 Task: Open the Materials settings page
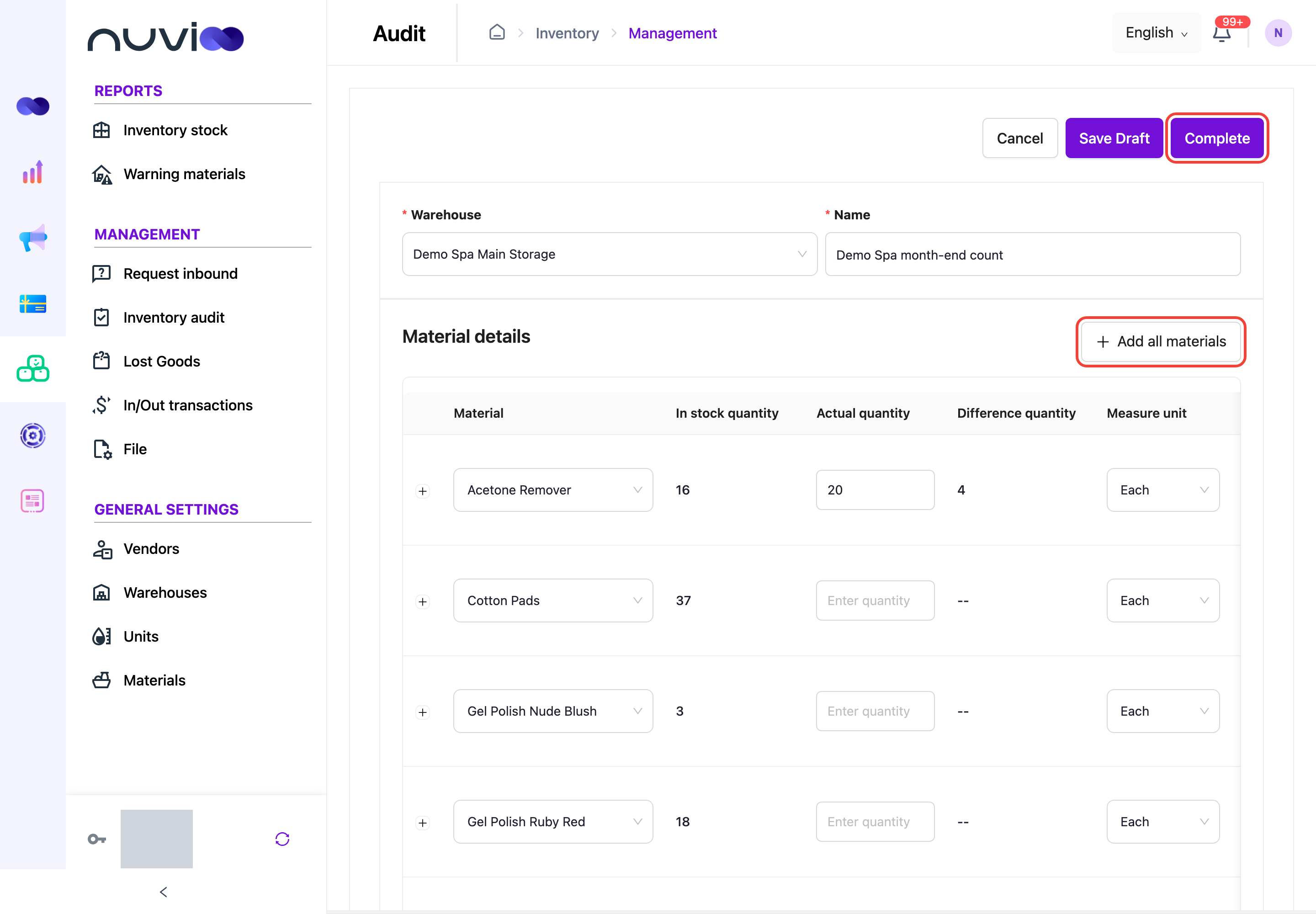point(154,680)
